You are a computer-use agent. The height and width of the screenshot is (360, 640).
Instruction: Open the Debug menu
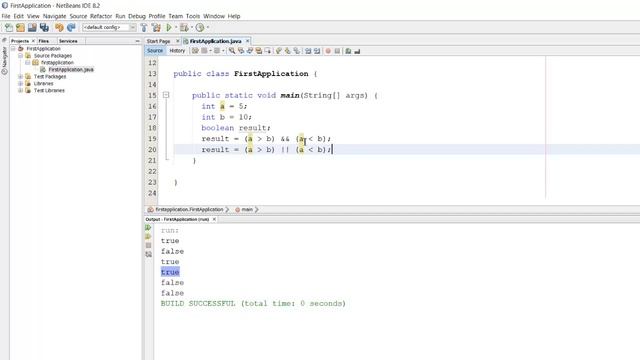137,16
